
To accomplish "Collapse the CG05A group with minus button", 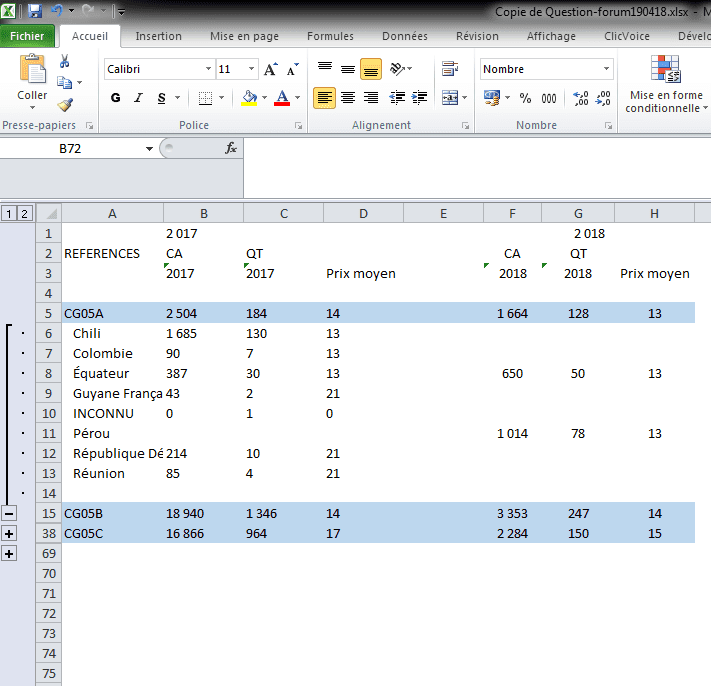I will pos(9,513).
